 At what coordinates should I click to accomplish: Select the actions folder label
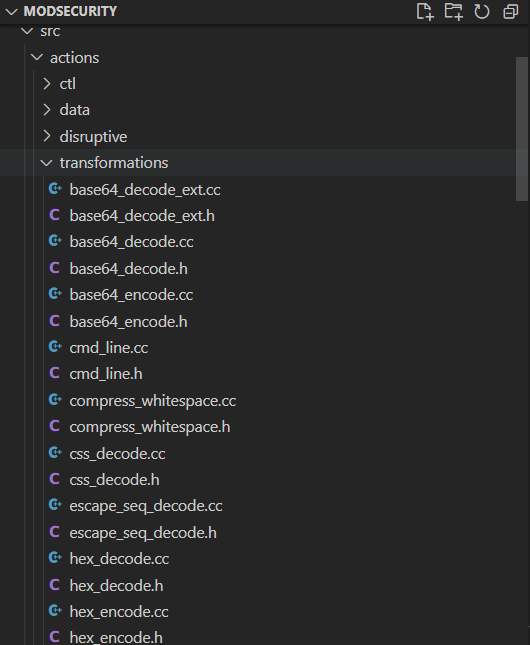[74, 58]
